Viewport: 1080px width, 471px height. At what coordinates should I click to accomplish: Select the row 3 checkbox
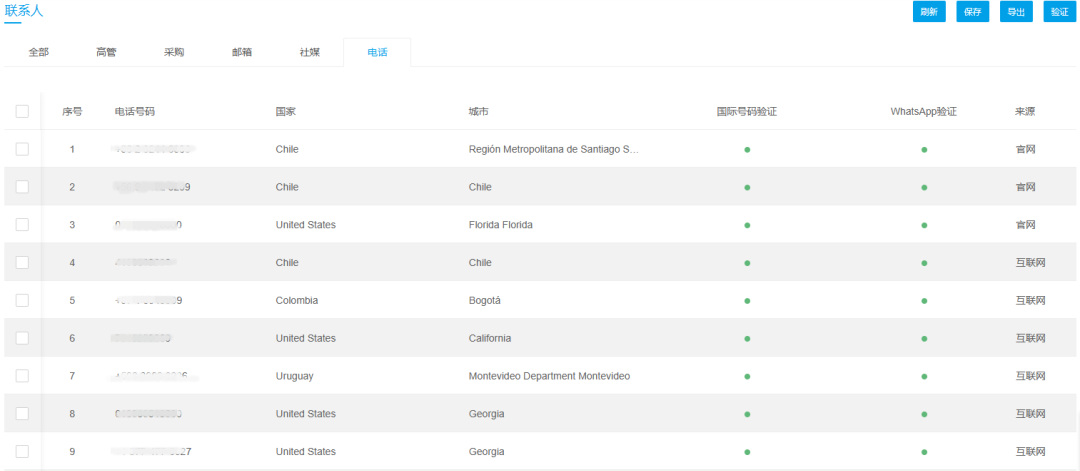pos(22,225)
